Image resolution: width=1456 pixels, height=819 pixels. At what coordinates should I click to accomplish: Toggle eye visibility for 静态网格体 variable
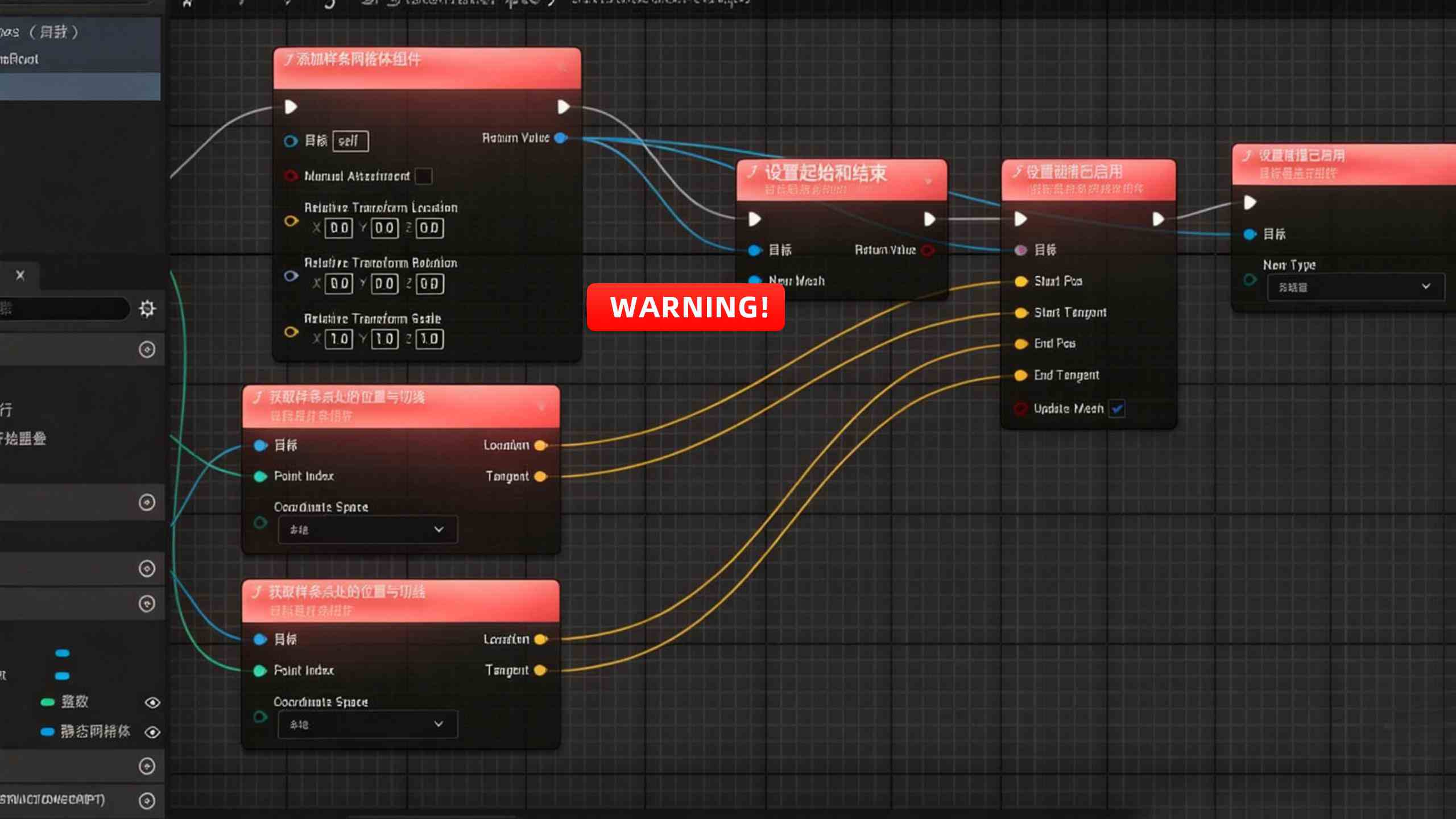(152, 732)
